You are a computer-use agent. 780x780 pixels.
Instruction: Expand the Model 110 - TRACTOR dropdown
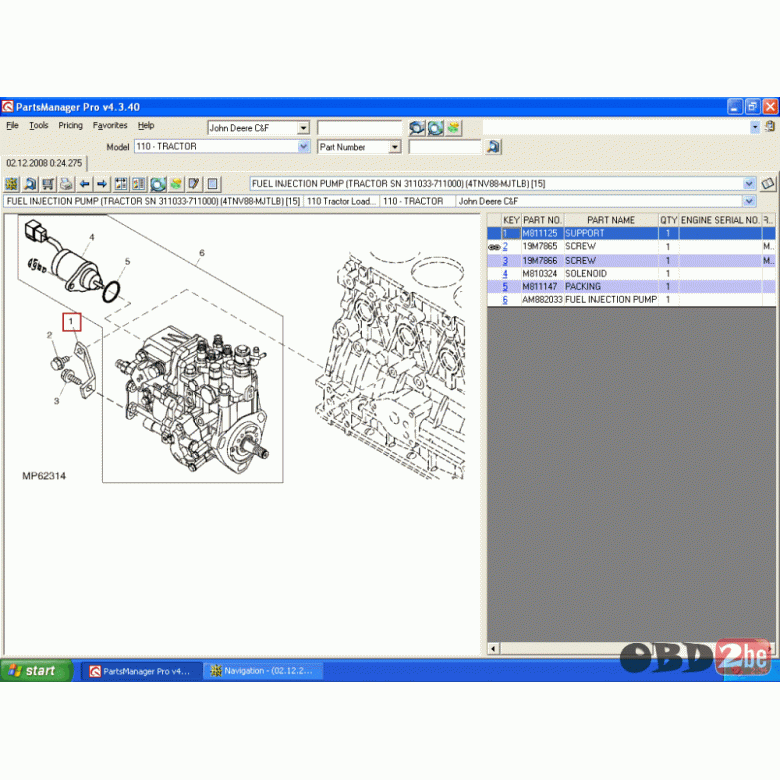(303, 147)
